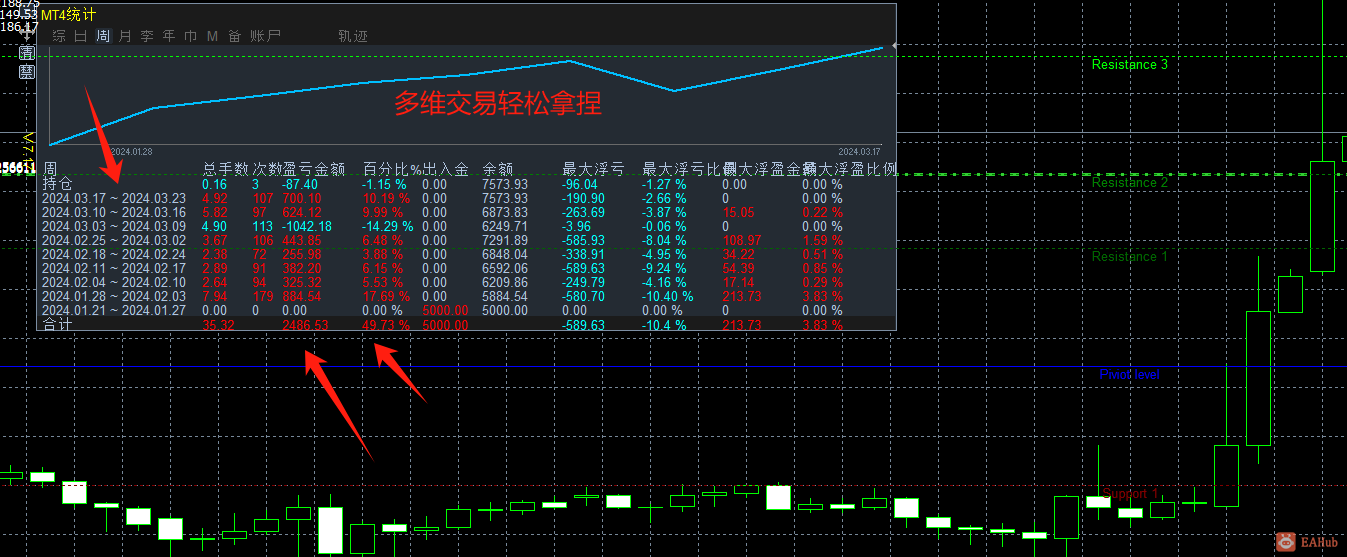Click the 总手数 column header
Image resolution: width=1347 pixels, height=557 pixels.
click(x=225, y=169)
